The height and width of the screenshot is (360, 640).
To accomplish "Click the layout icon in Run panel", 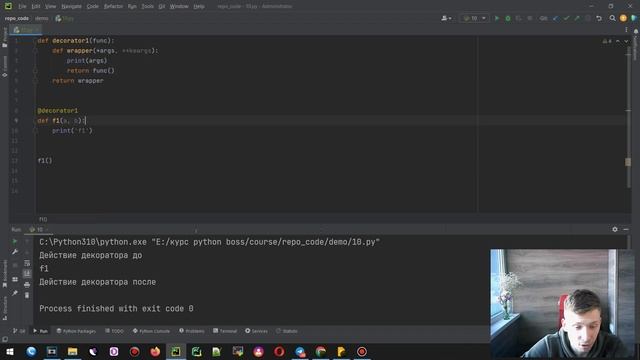I will point(15,279).
